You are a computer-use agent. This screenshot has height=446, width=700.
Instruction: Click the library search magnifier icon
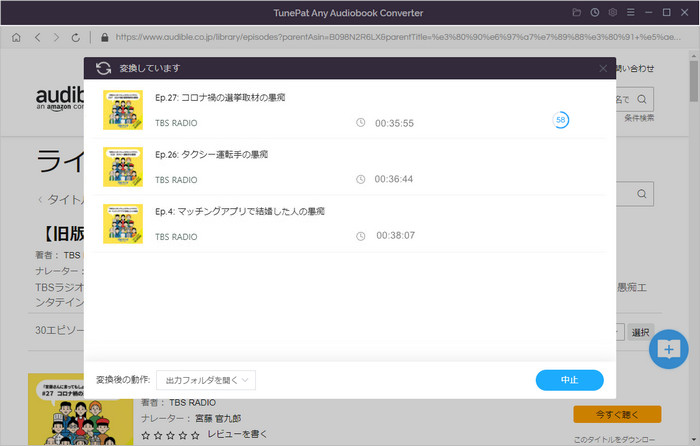point(642,194)
